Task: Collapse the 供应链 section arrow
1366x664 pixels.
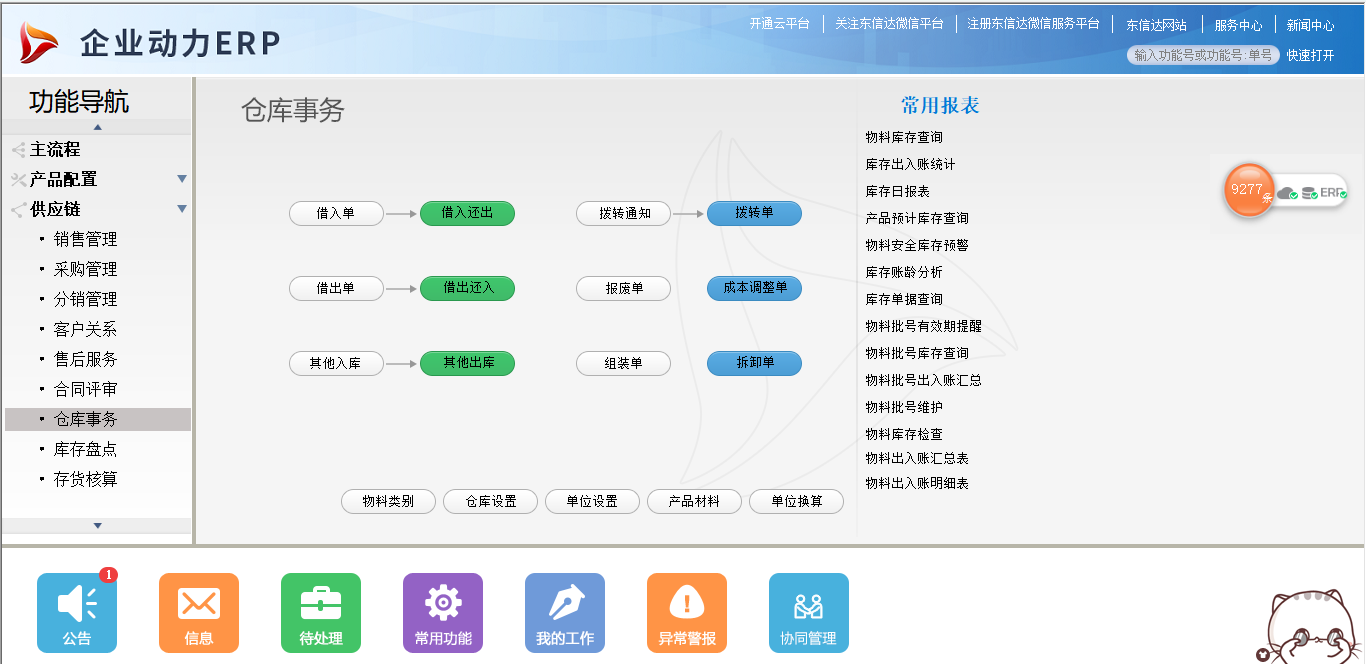Action: [x=182, y=209]
